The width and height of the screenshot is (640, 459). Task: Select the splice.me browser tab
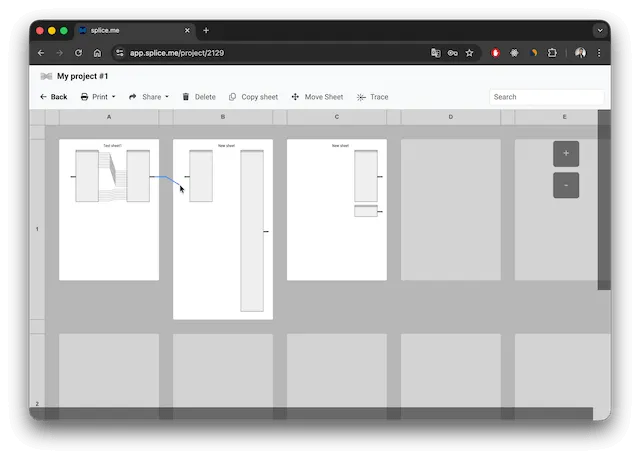point(134,31)
